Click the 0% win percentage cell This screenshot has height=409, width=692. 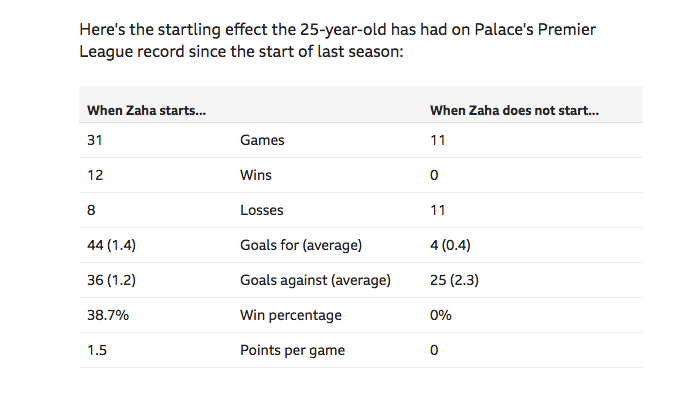pyautogui.click(x=441, y=315)
